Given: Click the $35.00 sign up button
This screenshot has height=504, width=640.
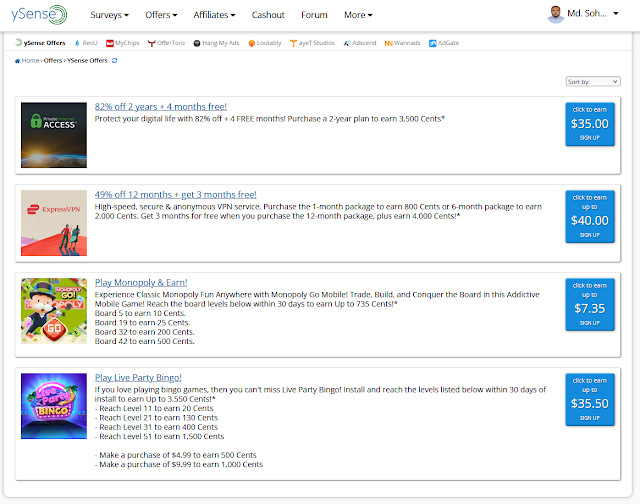Looking at the screenshot, I should coord(590,124).
